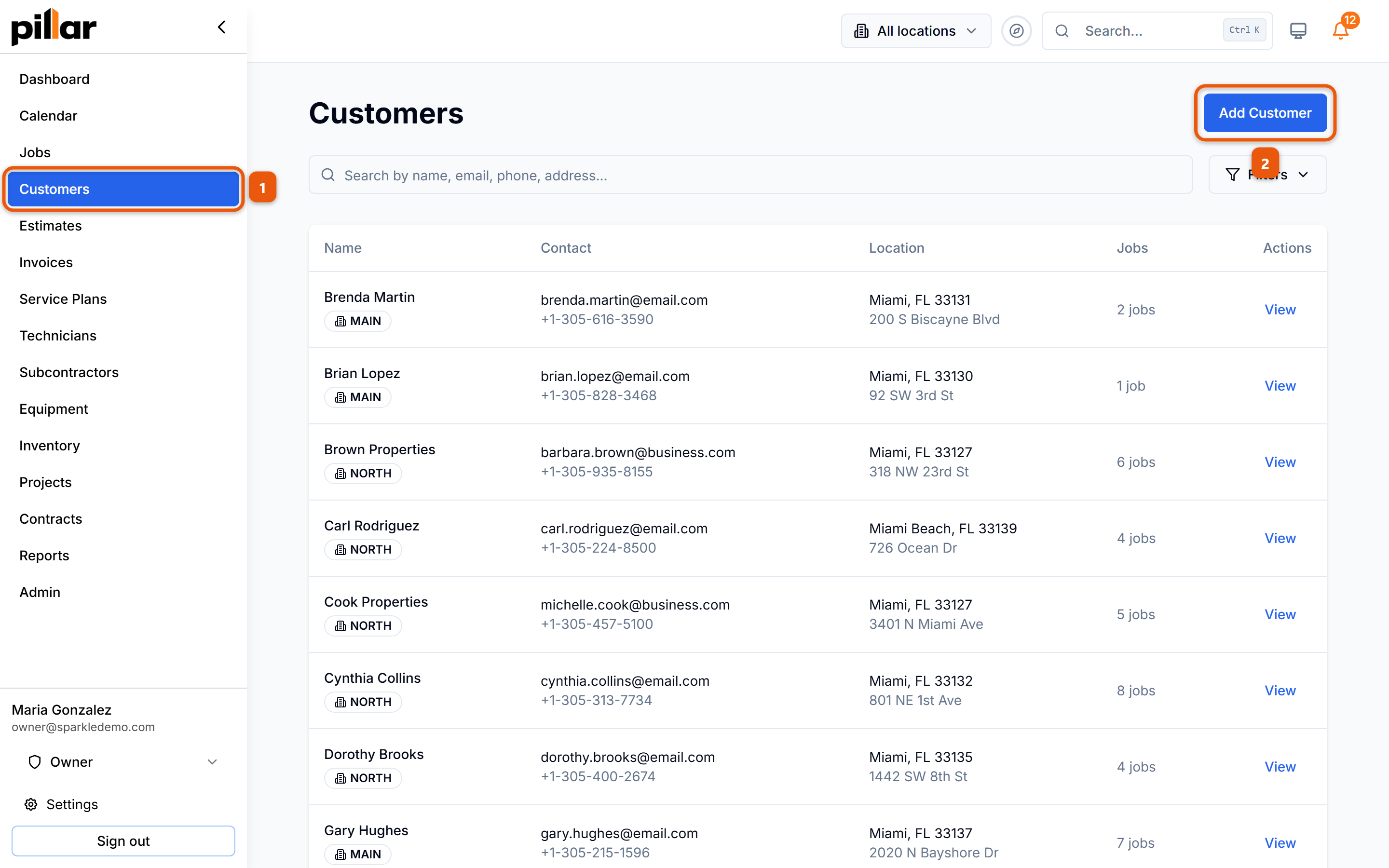Click the Add Customer button
Viewport: 1389px width, 868px height.
click(x=1265, y=112)
